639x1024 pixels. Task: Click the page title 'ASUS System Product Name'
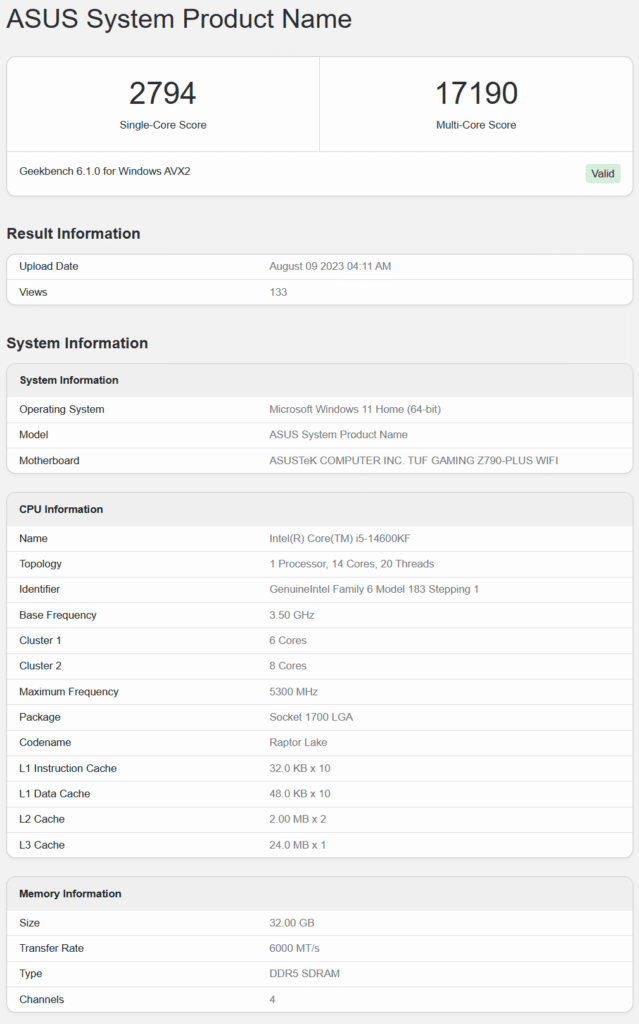coord(179,19)
